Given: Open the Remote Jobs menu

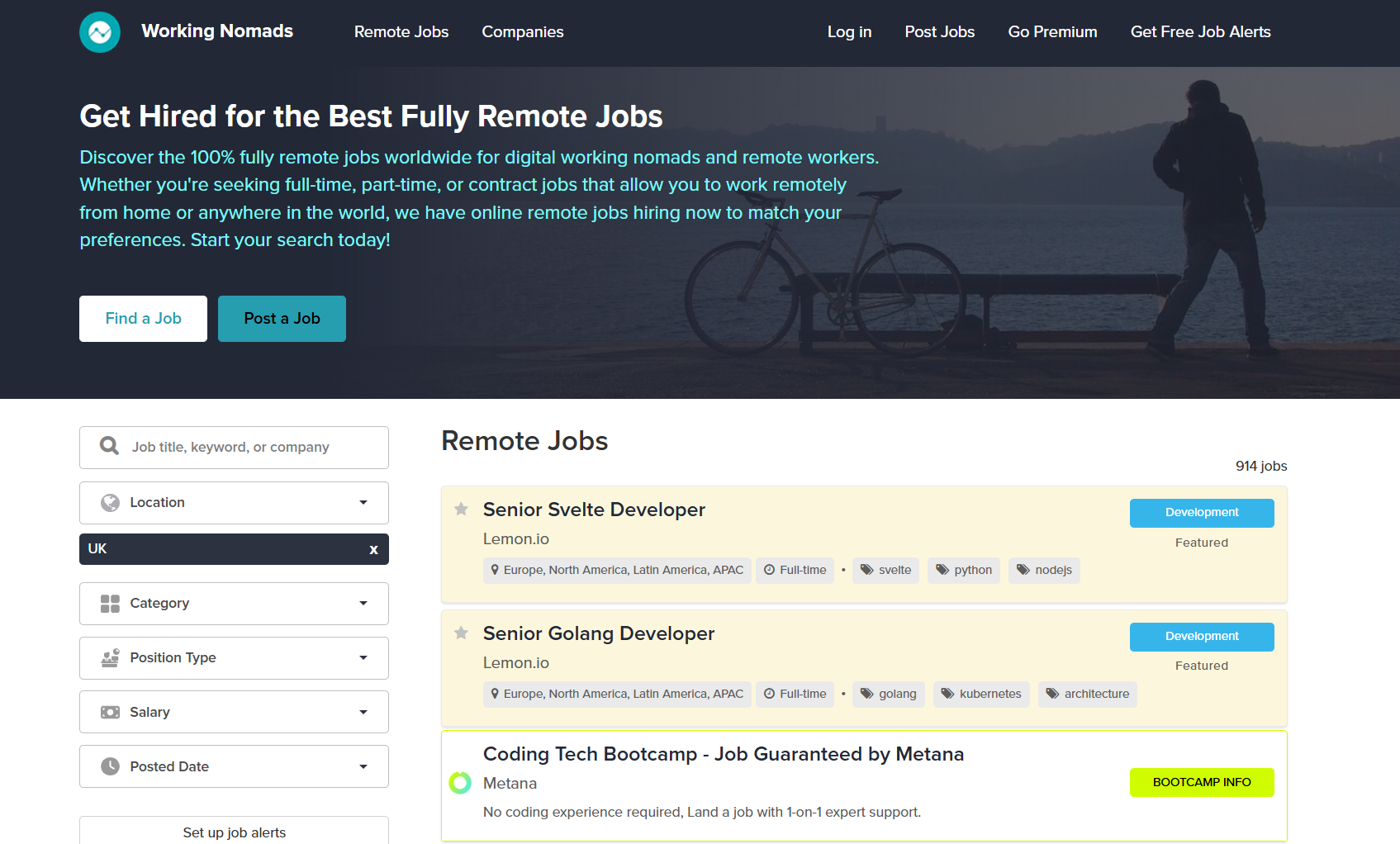Looking at the screenshot, I should coord(401,32).
